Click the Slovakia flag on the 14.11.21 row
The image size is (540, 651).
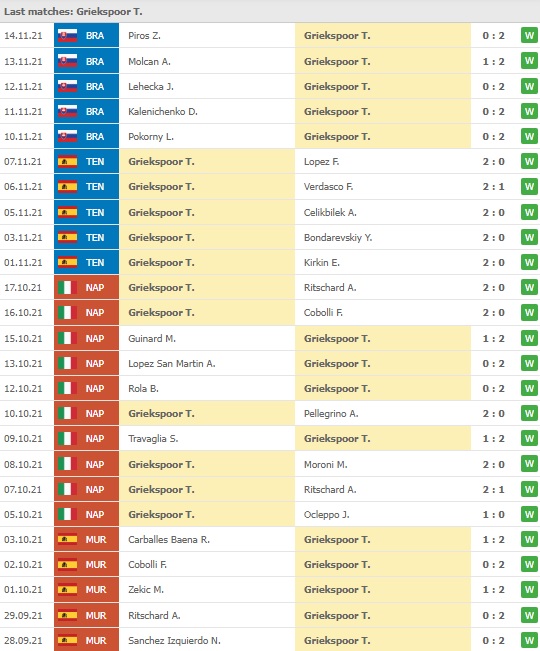(67, 36)
